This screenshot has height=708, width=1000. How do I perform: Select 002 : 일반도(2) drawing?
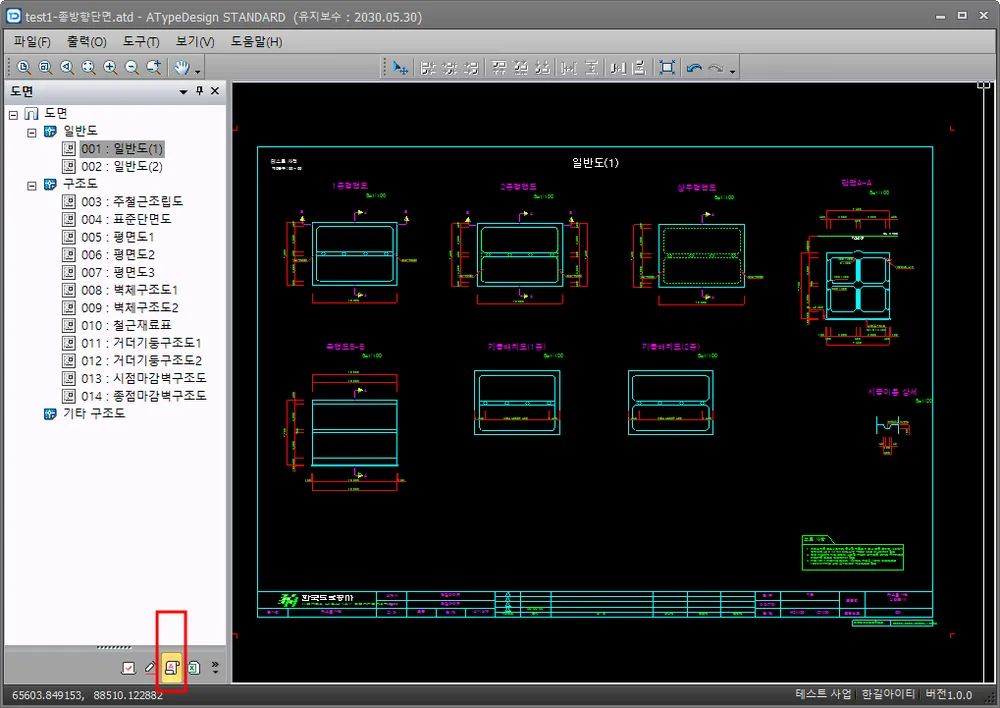click(x=122, y=166)
